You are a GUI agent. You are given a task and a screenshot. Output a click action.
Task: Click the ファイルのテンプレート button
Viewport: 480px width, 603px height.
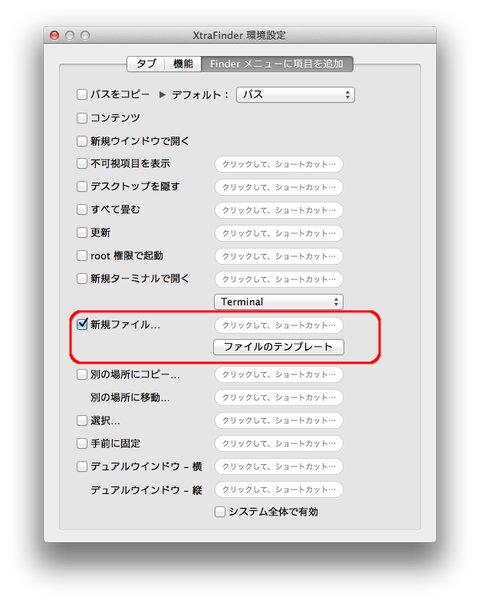(x=278, y=347)
